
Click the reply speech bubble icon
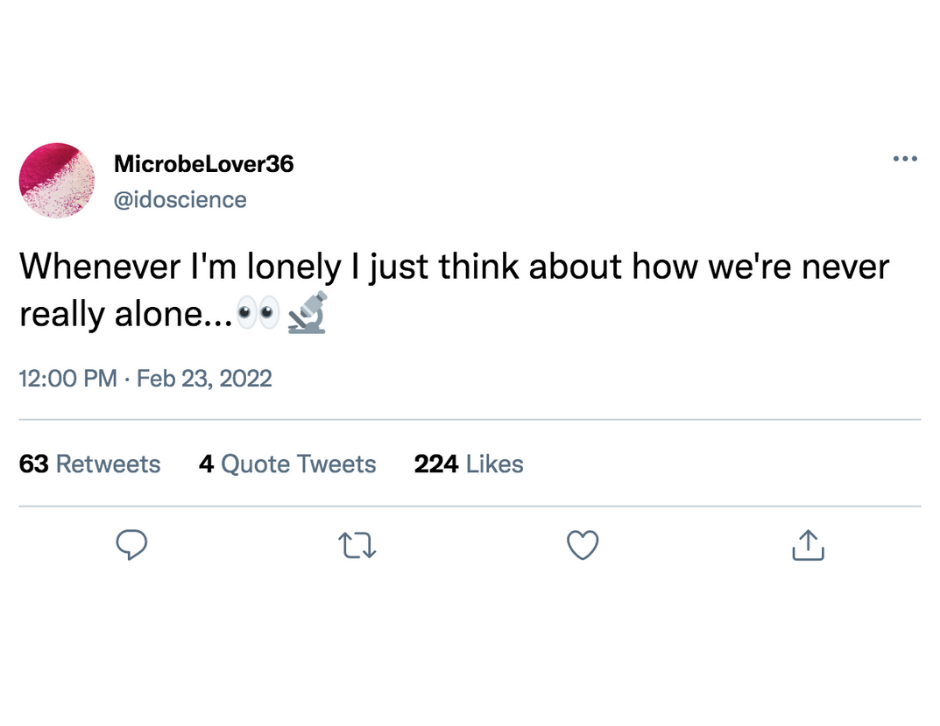[x=132, y=545]
